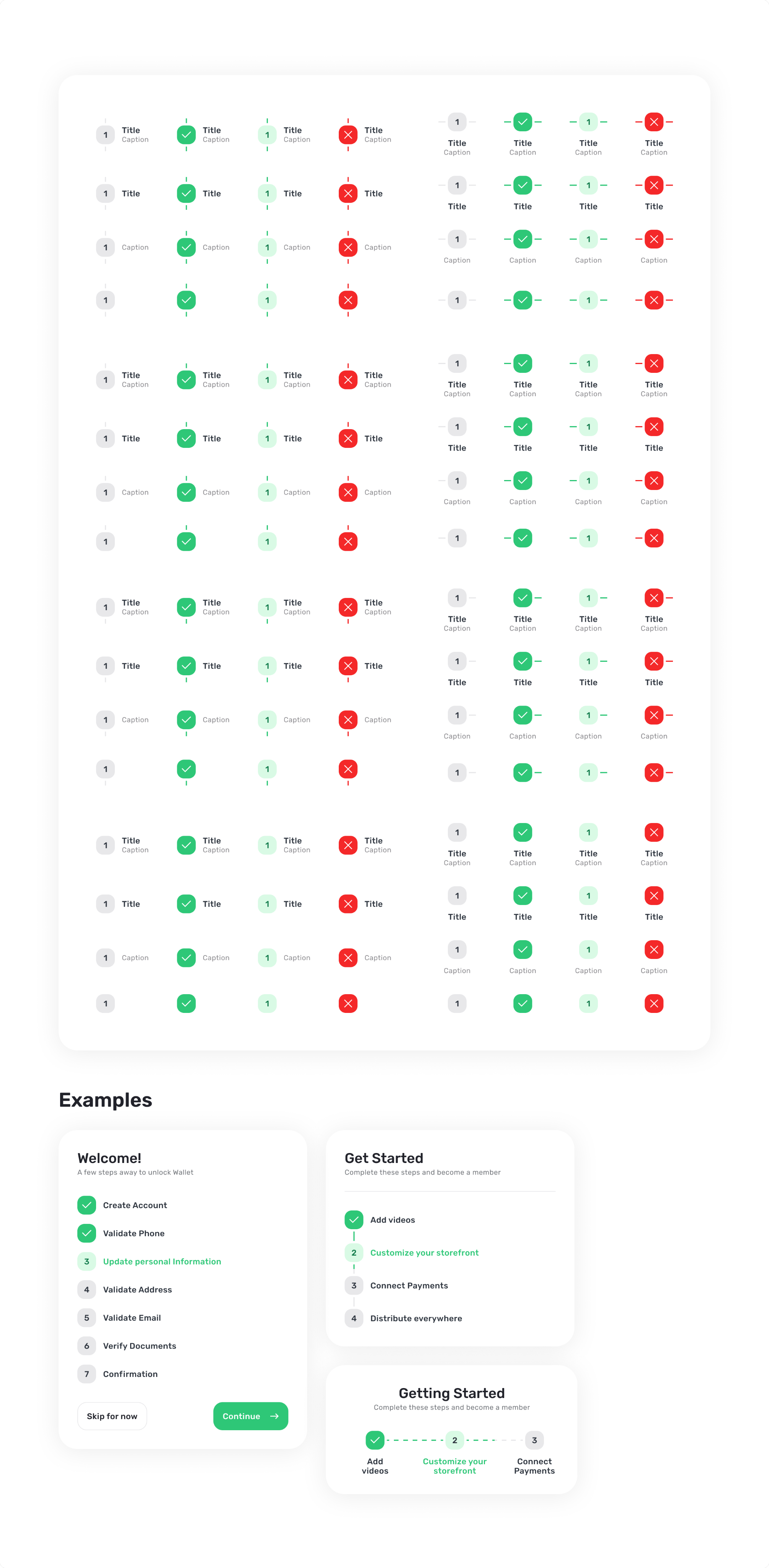The height and width of the screenshot is (1568, 769).
Task: Click the green checkmark beside Create Account
Action: pyautogui.click(x=87, y=1205)
